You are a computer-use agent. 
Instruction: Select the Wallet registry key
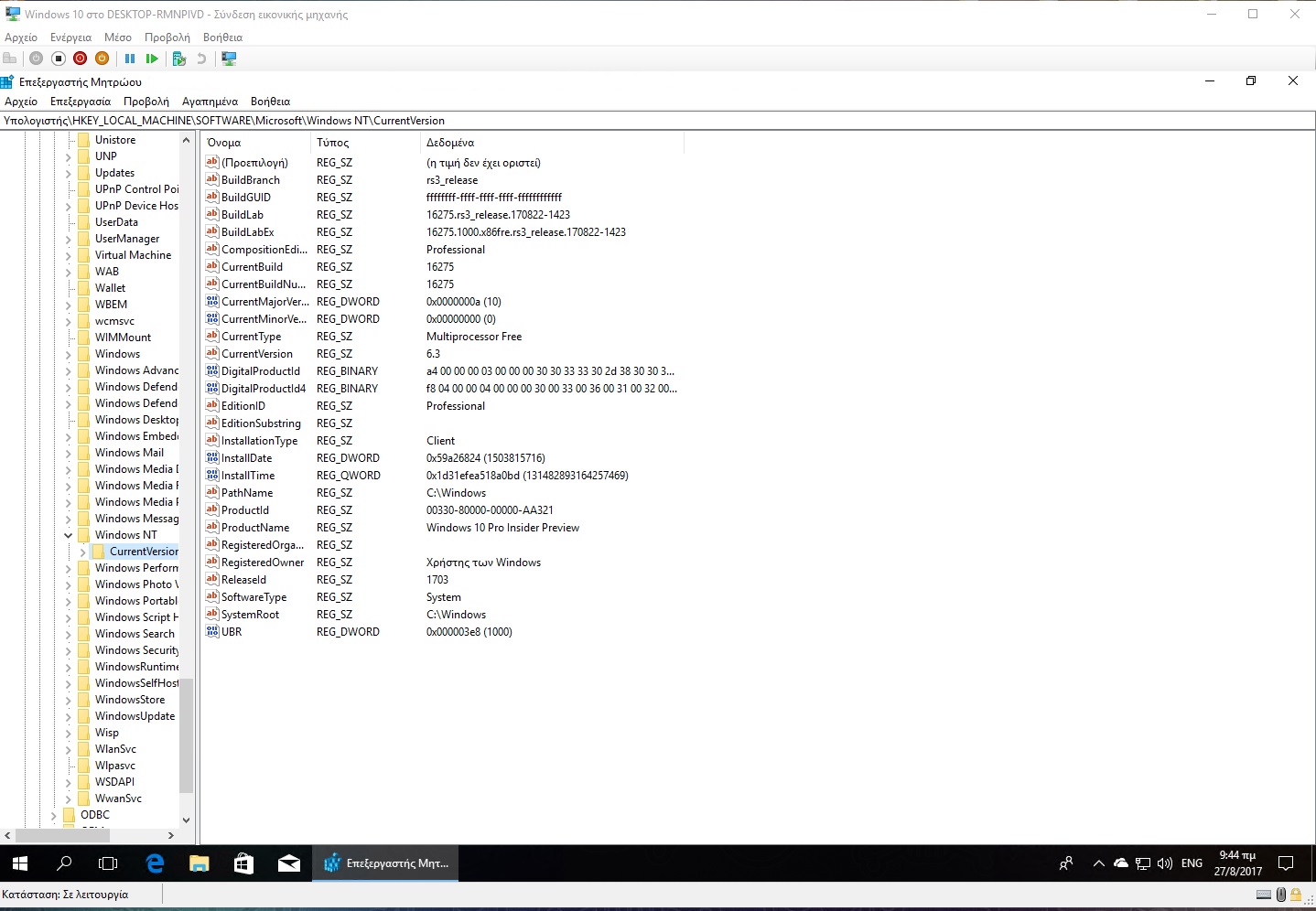110,288
